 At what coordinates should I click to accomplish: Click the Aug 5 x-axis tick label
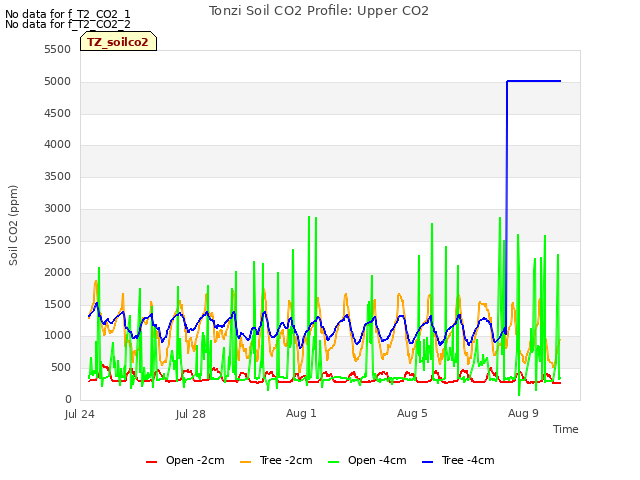click(412, 413)
